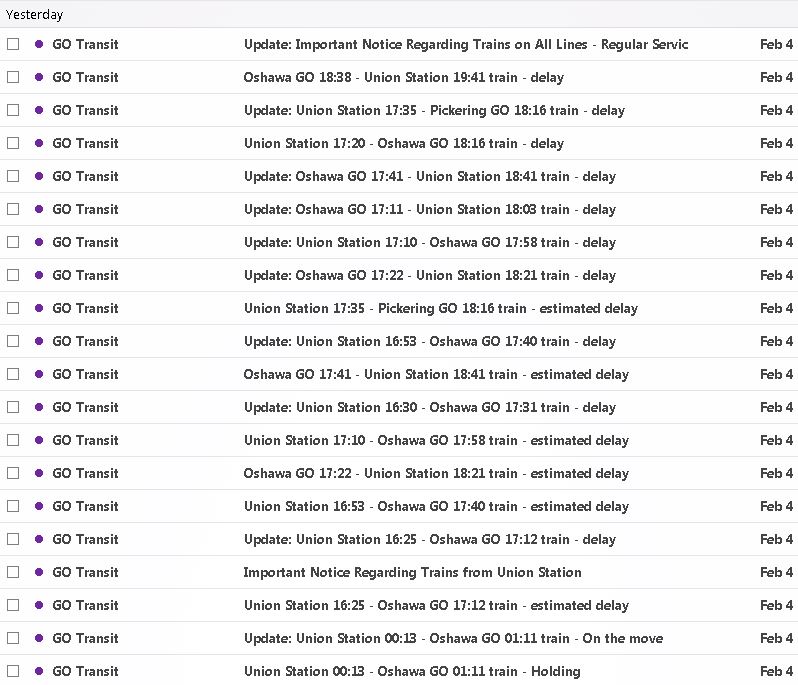The height and width of the screenshot is (685, 798).
Task: Click unread dot for 'Update: Union Station 16:30' email
Action: (39, 407)
